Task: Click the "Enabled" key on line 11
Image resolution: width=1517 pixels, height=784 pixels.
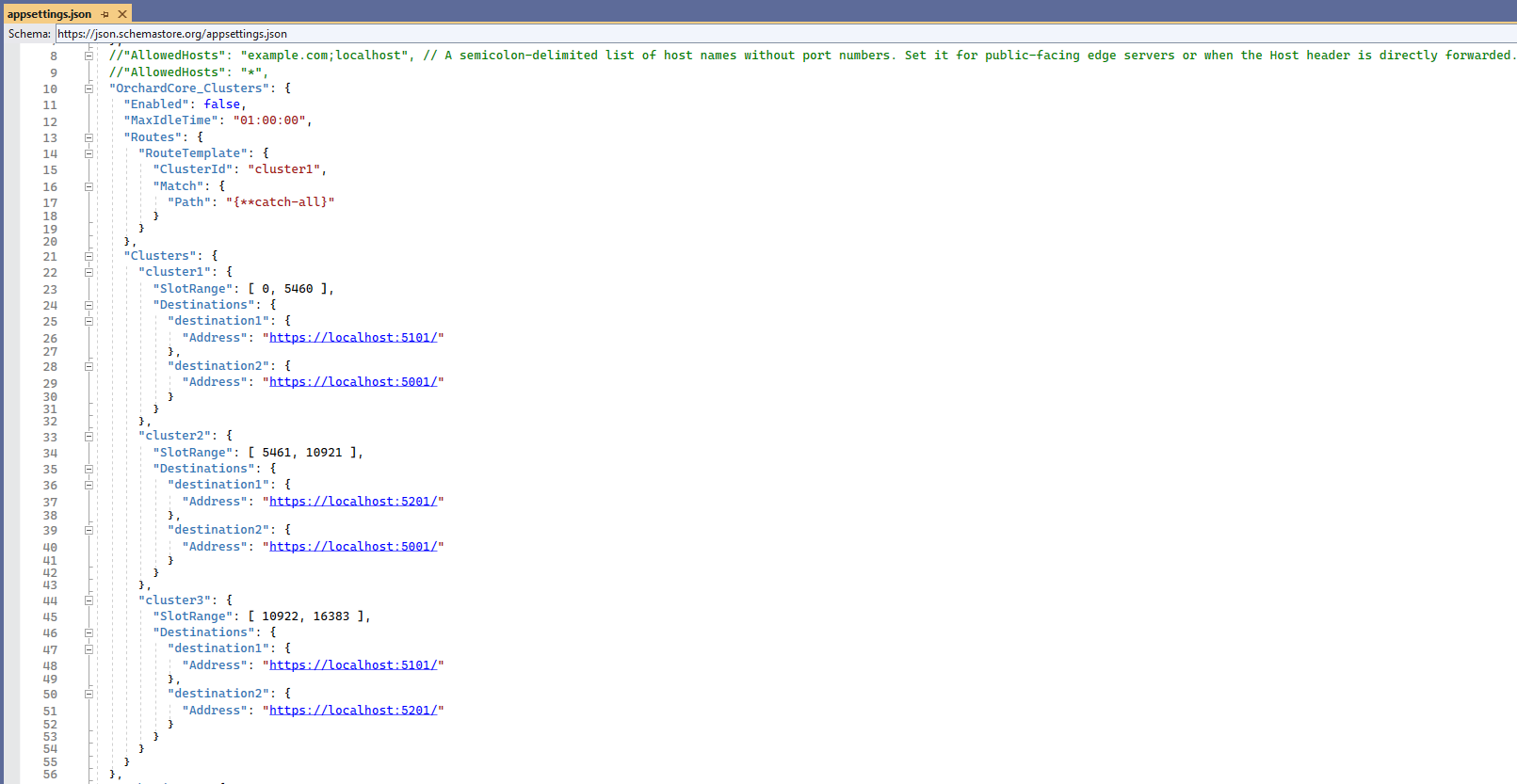Action: coord(156,104)
